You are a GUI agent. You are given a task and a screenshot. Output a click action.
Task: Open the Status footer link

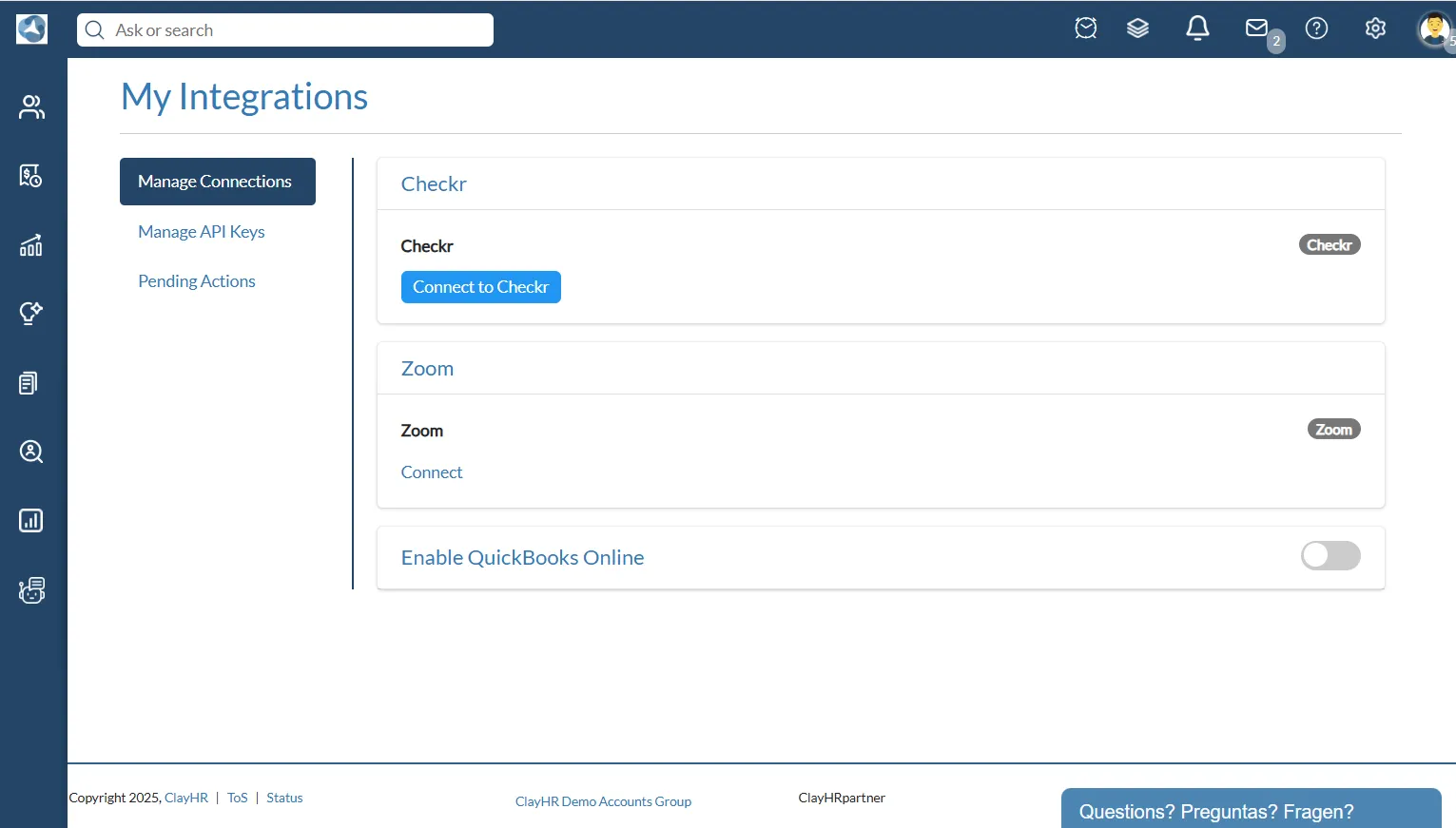(284, 798)
